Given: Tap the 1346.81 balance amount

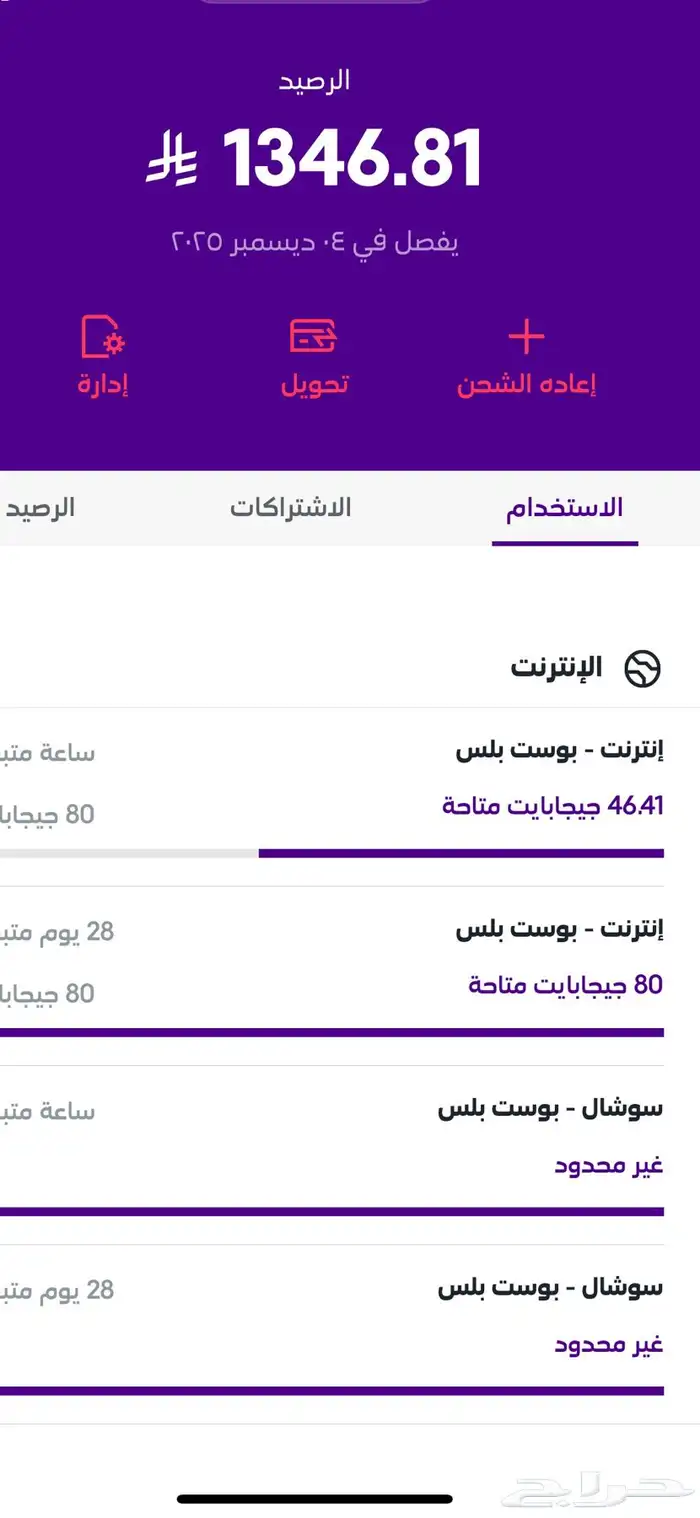Looking at the screenshot, I should 352,159.
